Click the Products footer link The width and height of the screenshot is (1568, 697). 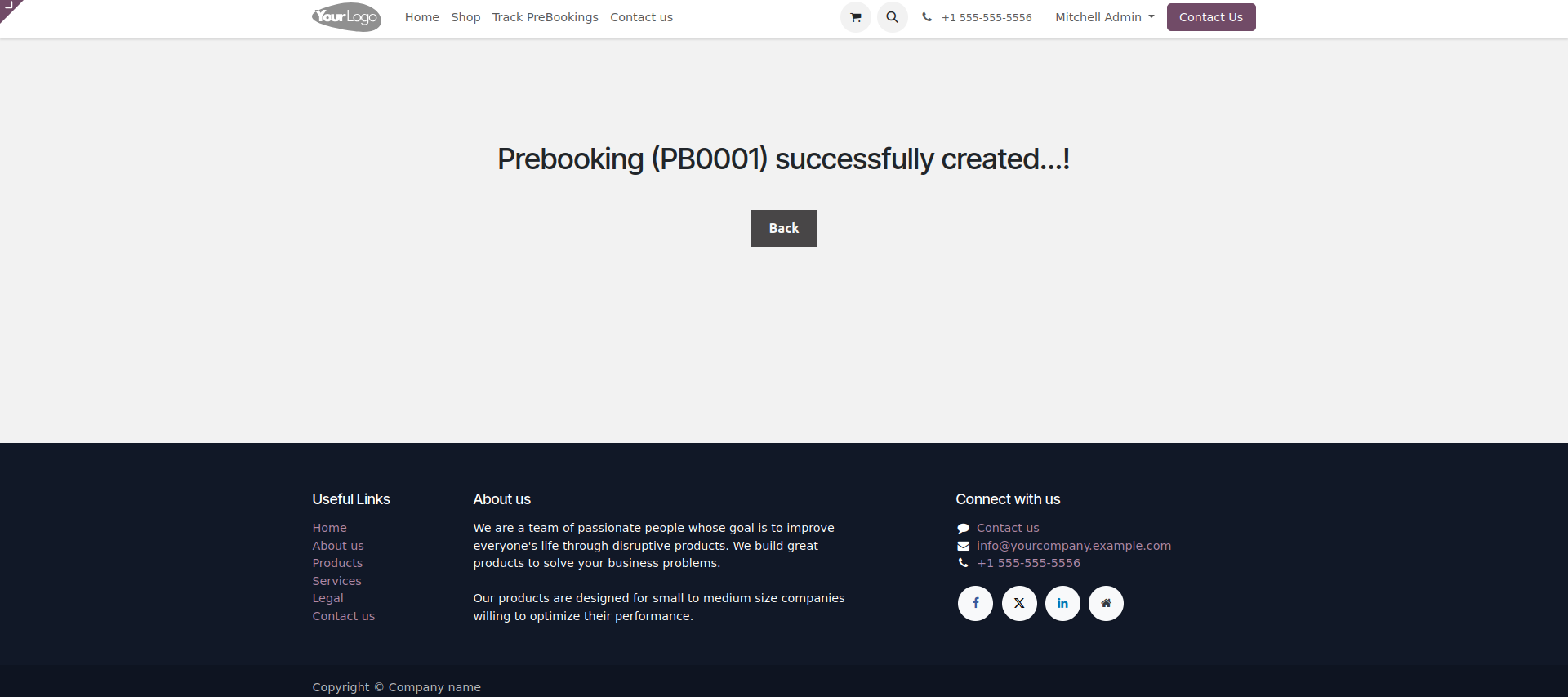click(337, 563)
